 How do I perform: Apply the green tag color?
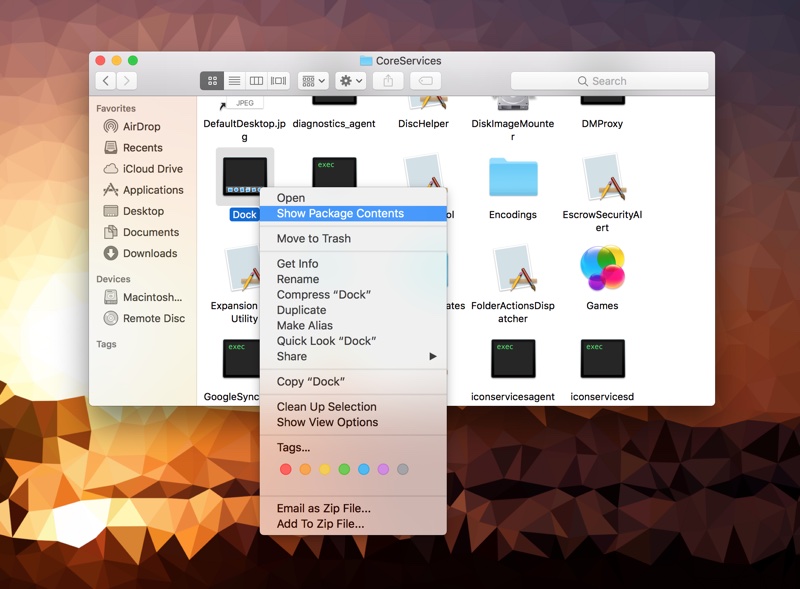[x=344, y=469]
